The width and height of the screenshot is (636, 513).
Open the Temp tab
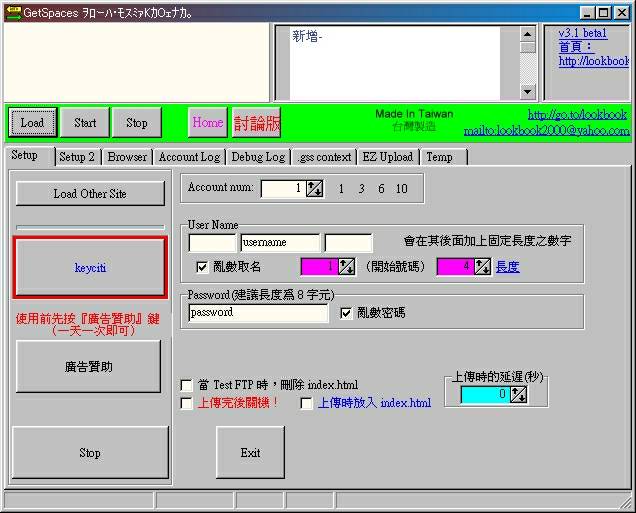[x=444, y=157]
